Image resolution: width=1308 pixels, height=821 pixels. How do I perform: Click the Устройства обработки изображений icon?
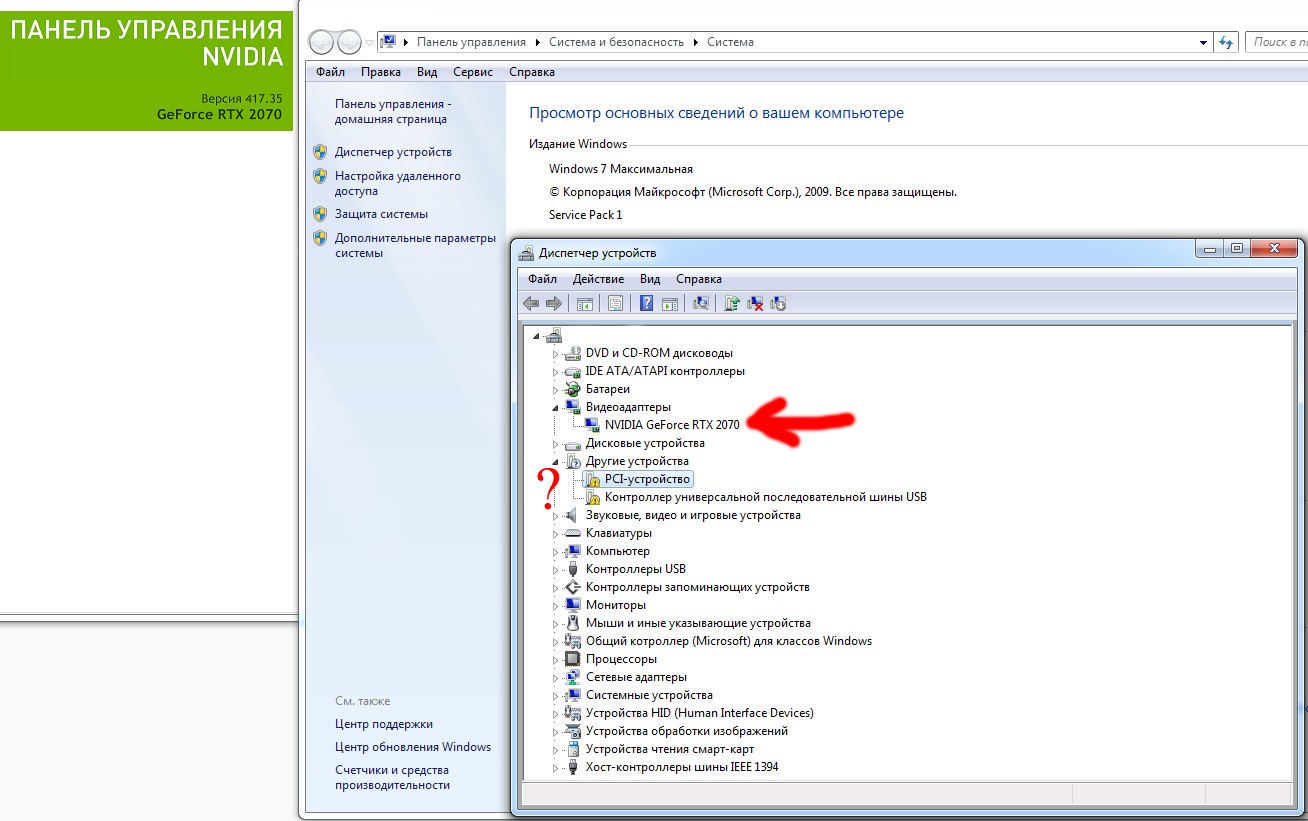(573, 731)
